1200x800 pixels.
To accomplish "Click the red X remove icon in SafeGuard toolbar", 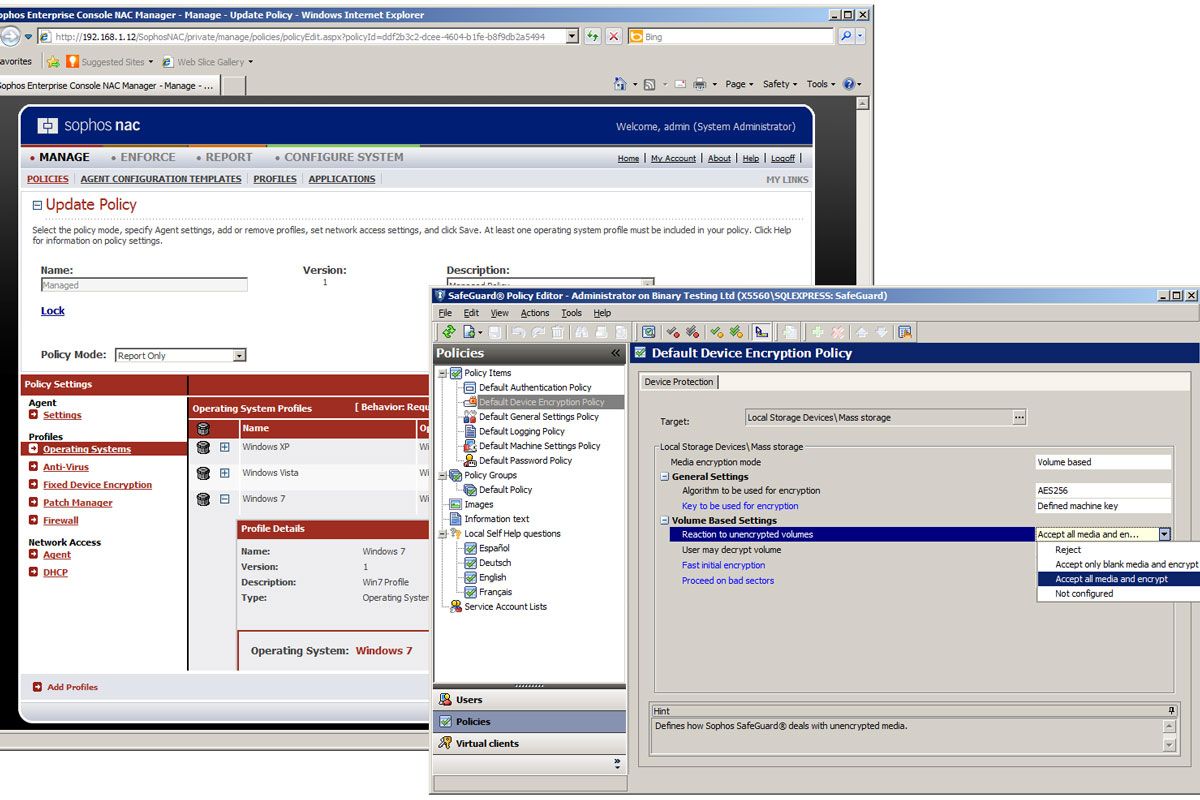I will [x=838, y=332].
